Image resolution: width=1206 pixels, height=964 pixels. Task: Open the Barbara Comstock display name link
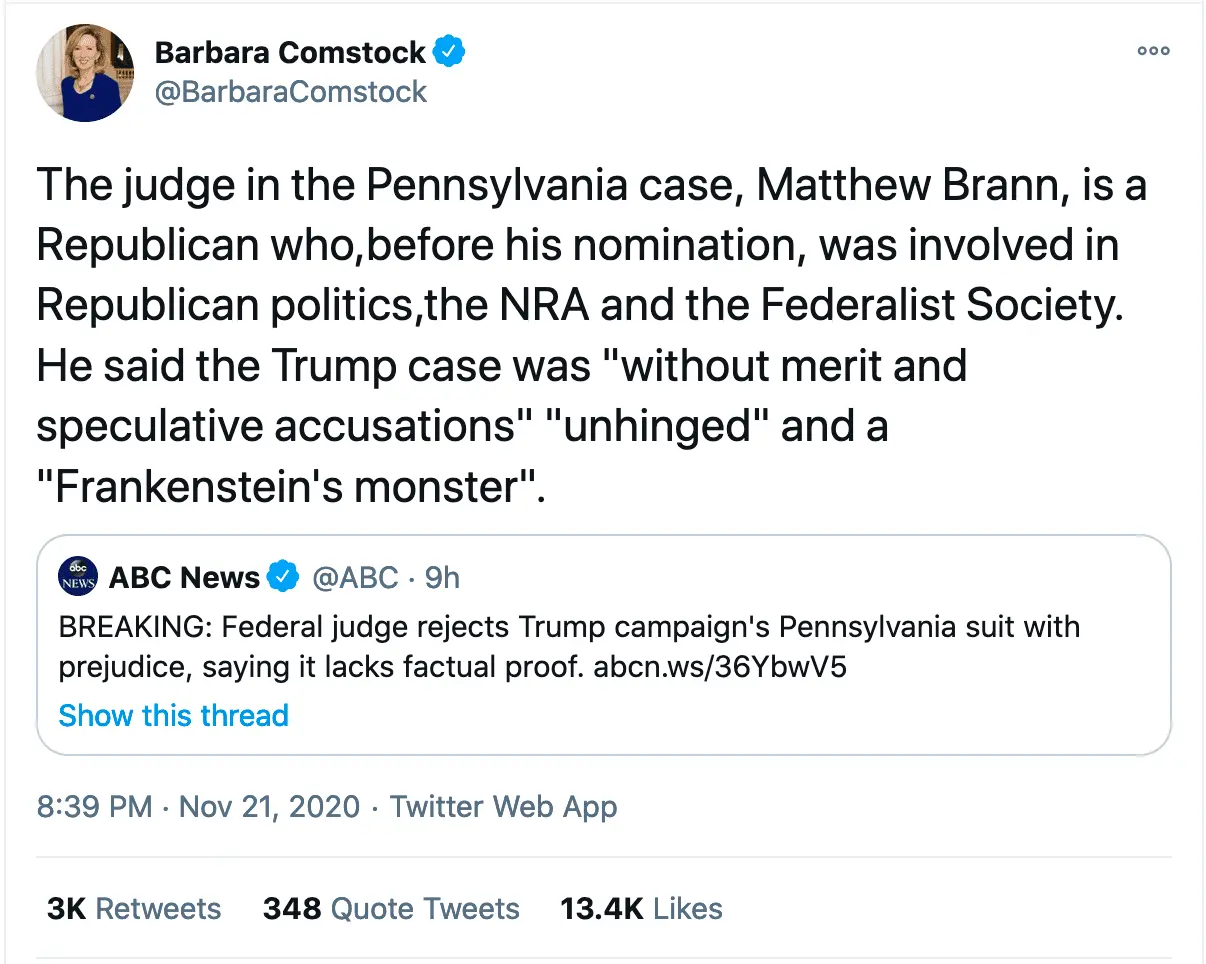290,52
